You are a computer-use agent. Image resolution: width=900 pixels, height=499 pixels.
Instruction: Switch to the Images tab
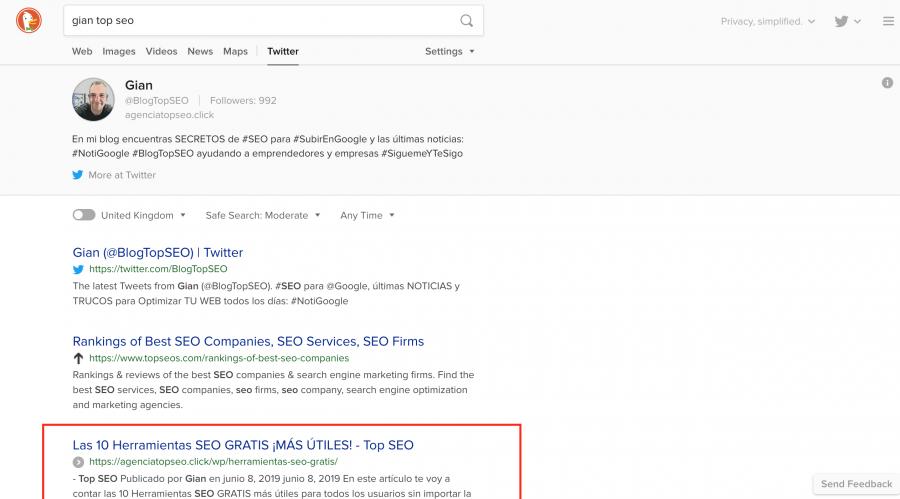[x=118, y=51]
